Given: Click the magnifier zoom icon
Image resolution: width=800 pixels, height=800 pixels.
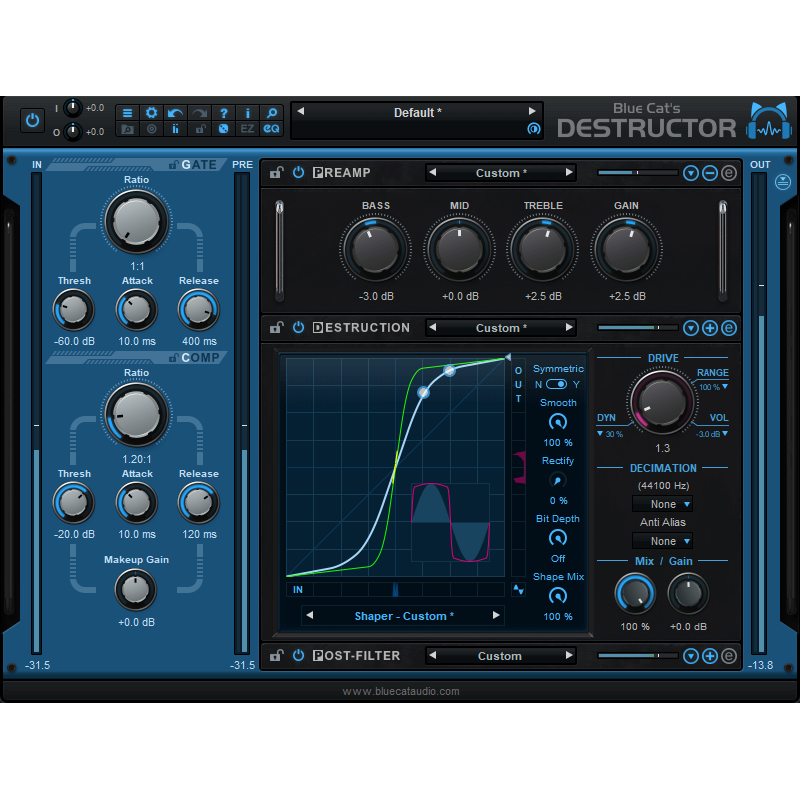Looking at the screenshot, I should click(272, 112).
